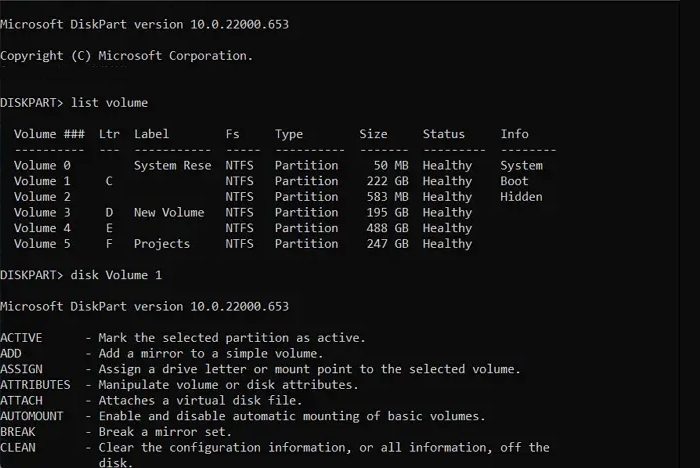
Task: Click the 'Volume 5' row entry
Action: point(42,244)
